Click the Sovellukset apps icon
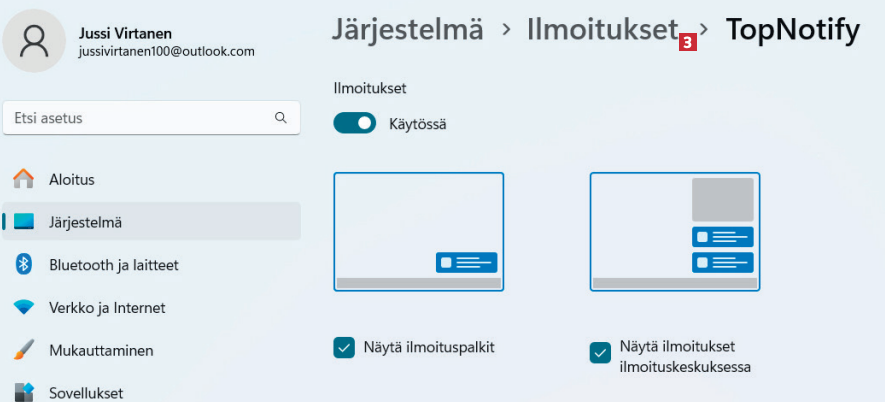This screenshot has height=402, width=885. (x=24, y=392)
